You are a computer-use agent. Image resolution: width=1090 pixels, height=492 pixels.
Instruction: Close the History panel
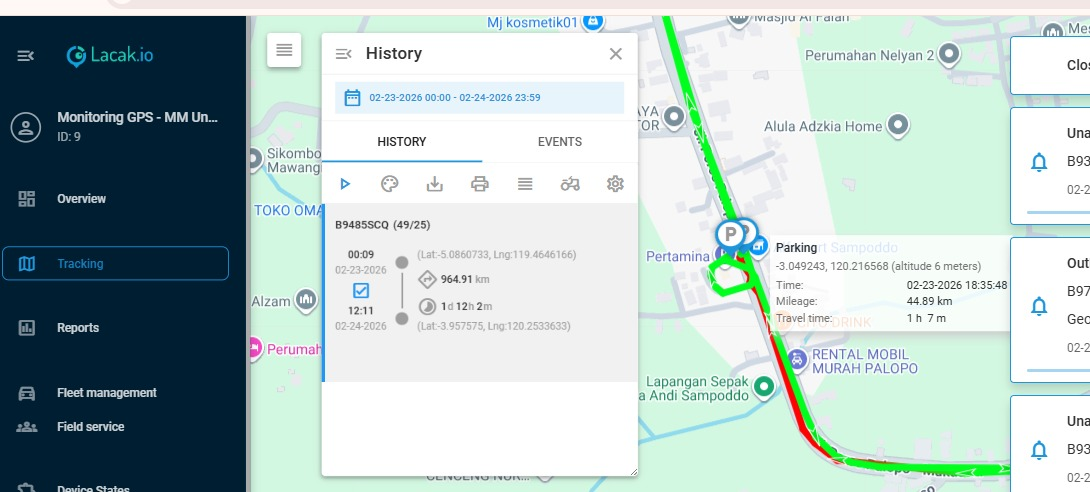tap(615, 54)
